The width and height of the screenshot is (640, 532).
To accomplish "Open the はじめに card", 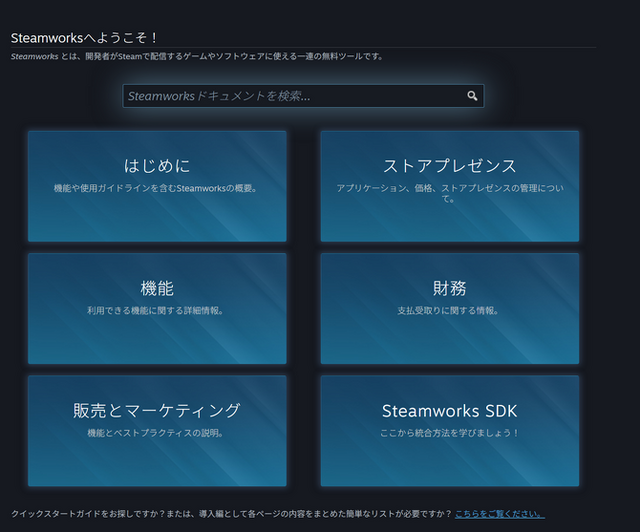I will tap(157, 186).
